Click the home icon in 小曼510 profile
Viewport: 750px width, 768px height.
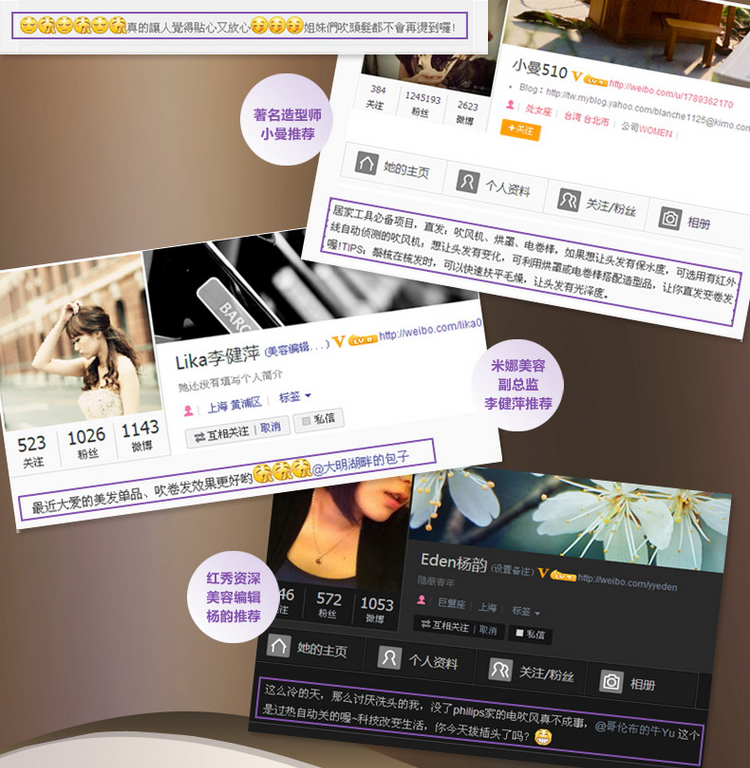[366, 163]
